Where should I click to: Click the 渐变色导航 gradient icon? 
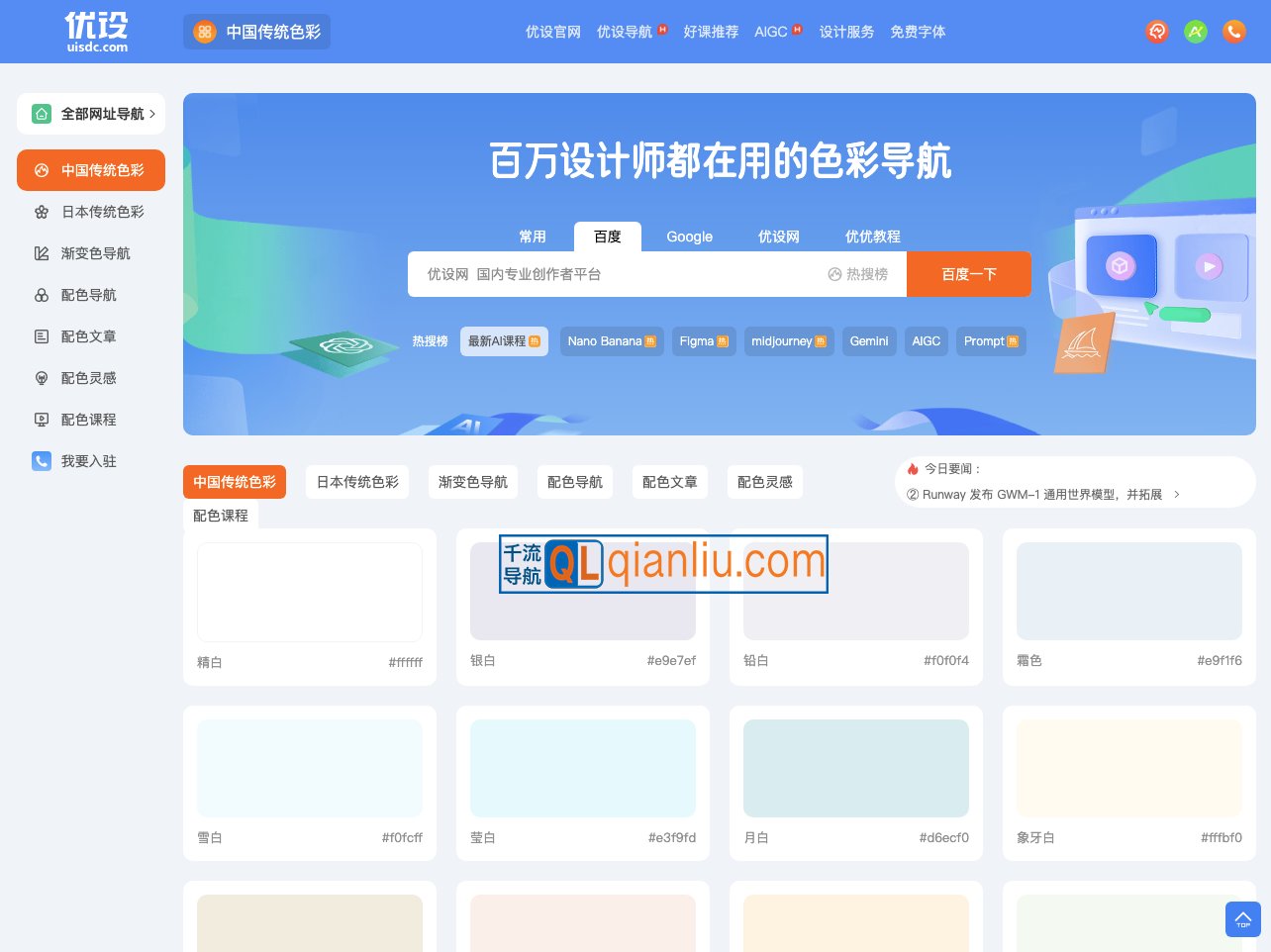(x=42, y=253)
